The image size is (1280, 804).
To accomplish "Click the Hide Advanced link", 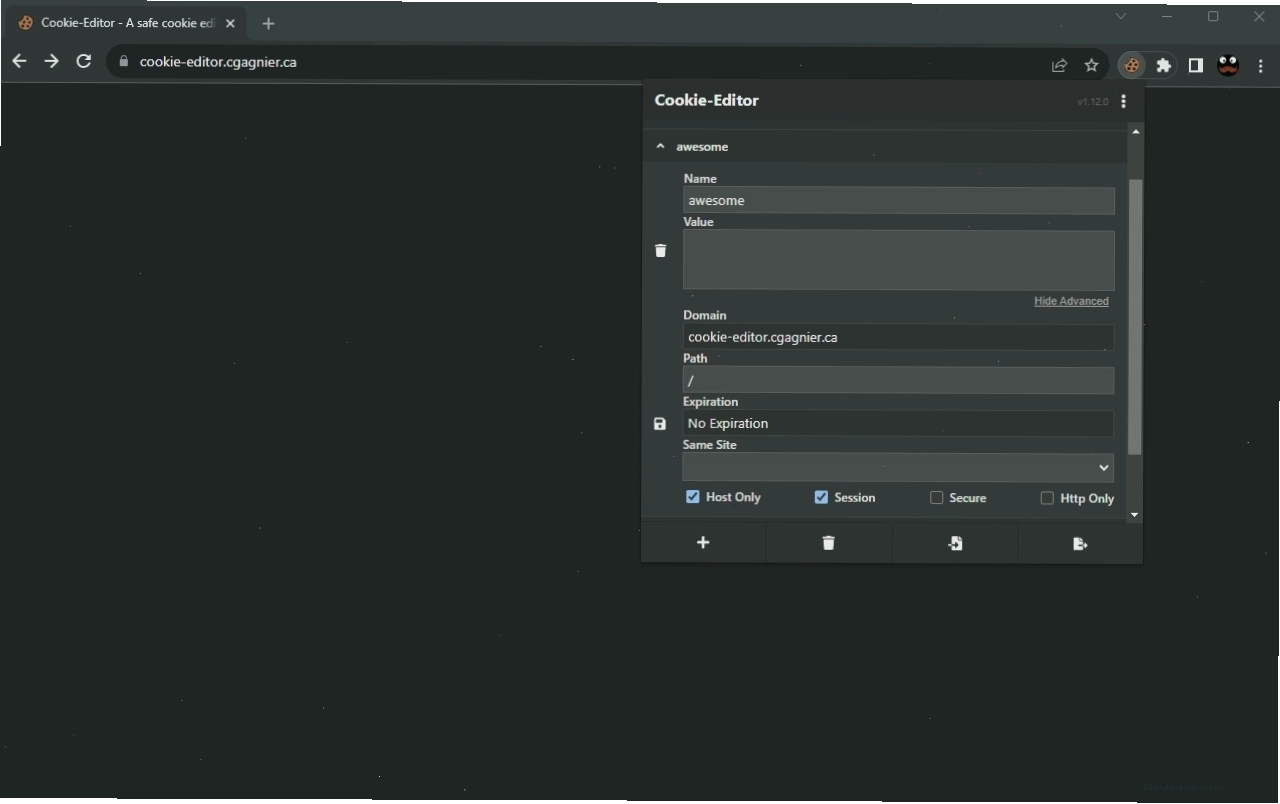I will pyautogui.click(x=1071, y=301).
